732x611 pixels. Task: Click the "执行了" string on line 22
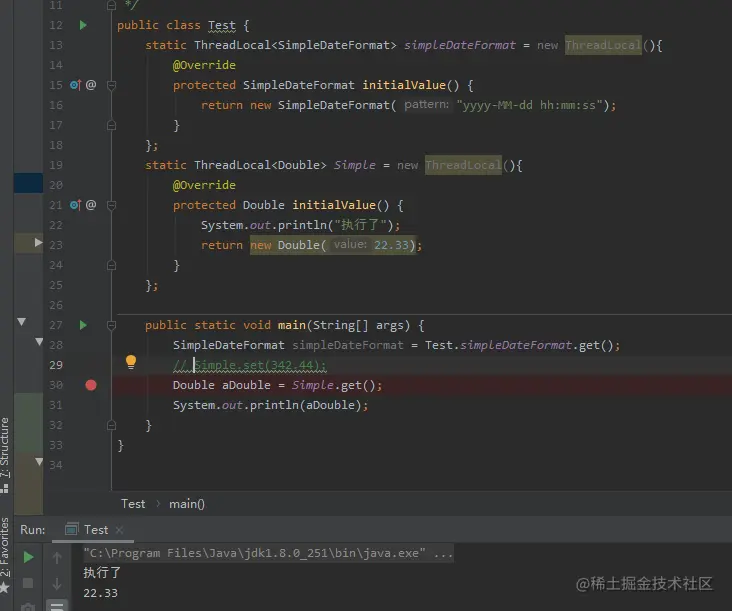point(360,225)
